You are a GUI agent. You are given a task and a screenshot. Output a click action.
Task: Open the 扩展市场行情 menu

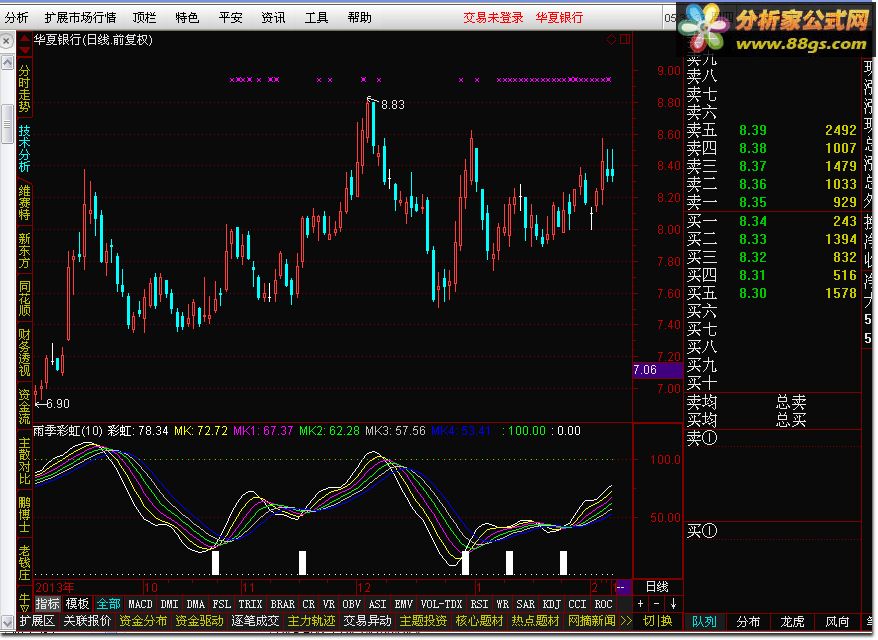[80, 18]
